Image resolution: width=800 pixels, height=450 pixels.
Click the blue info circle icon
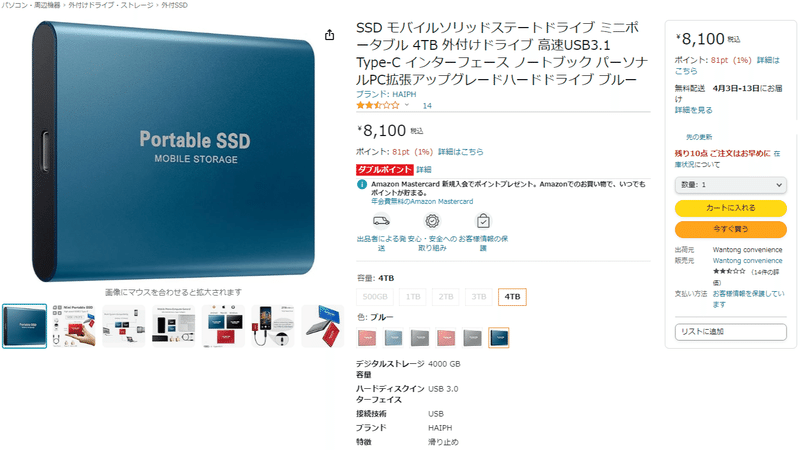click(362, 184)
